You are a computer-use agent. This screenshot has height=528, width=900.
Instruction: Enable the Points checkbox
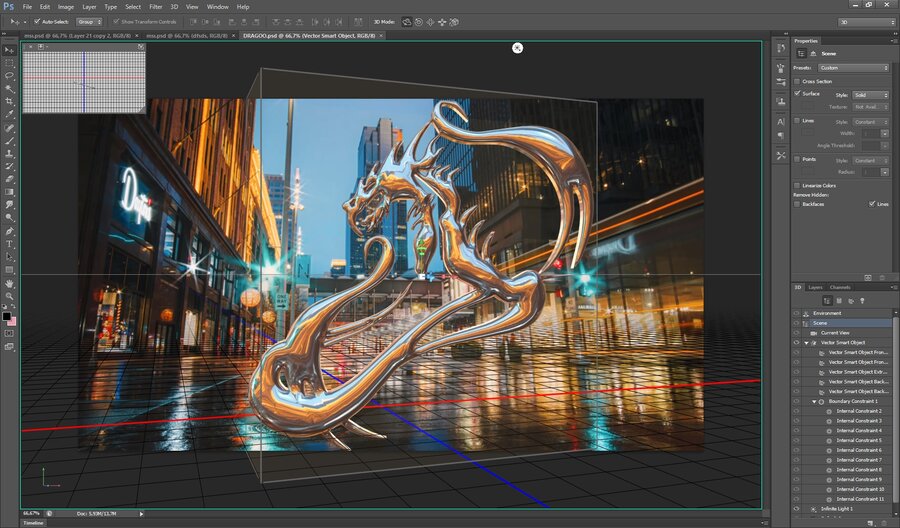tap(797, 159)
